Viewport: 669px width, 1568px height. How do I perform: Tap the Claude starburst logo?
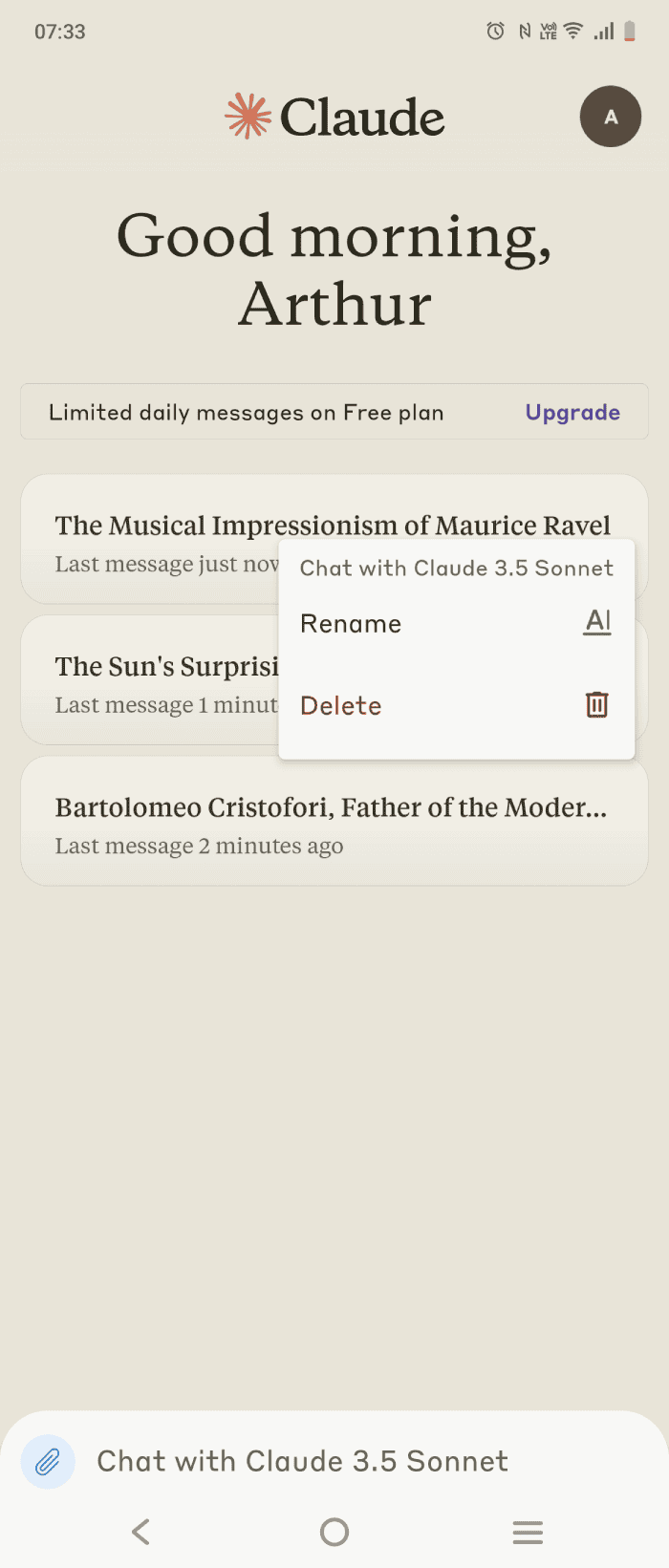(248, 117)
